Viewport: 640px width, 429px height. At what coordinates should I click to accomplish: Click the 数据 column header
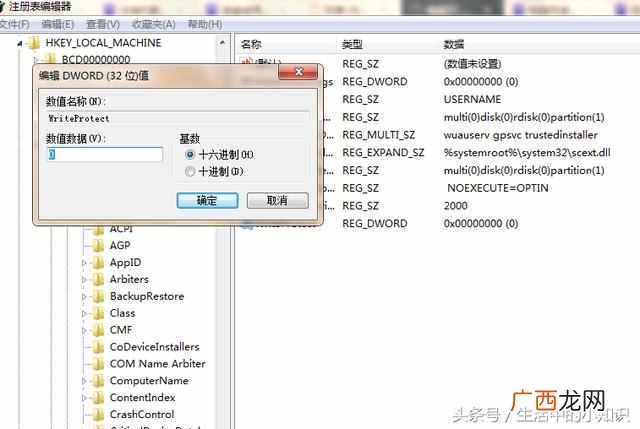tap(453, 44)
